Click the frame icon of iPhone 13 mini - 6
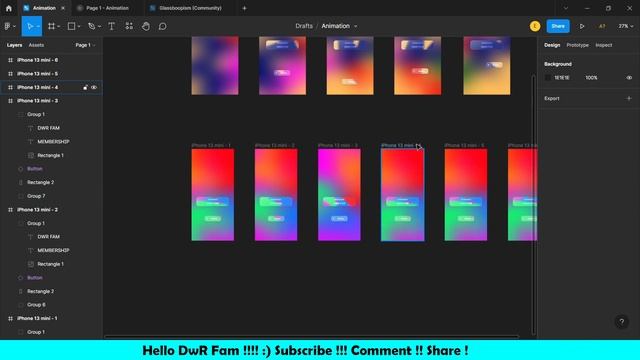 10,60
